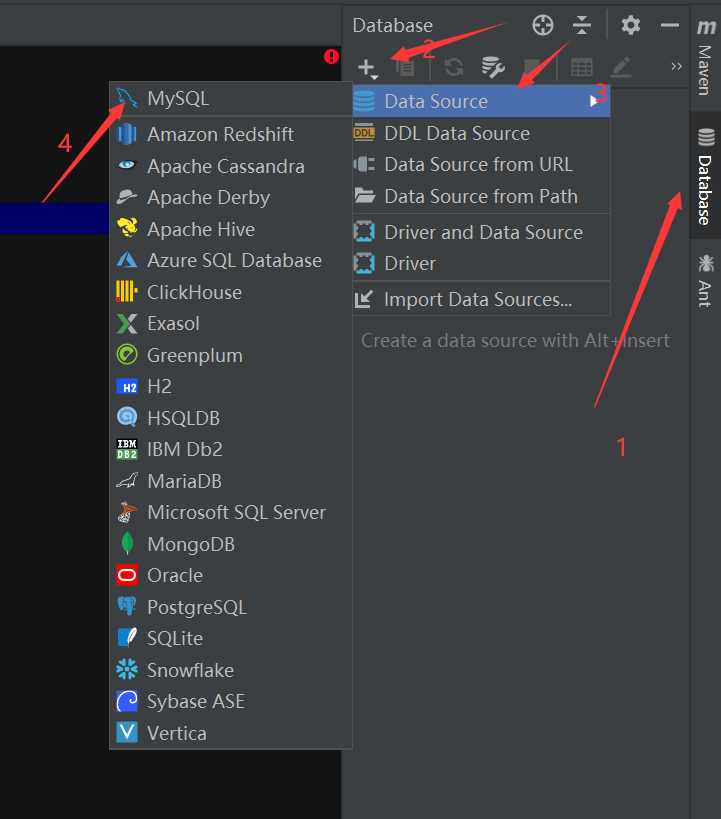Choose Data Source from URL

click(x=481, y=165)
